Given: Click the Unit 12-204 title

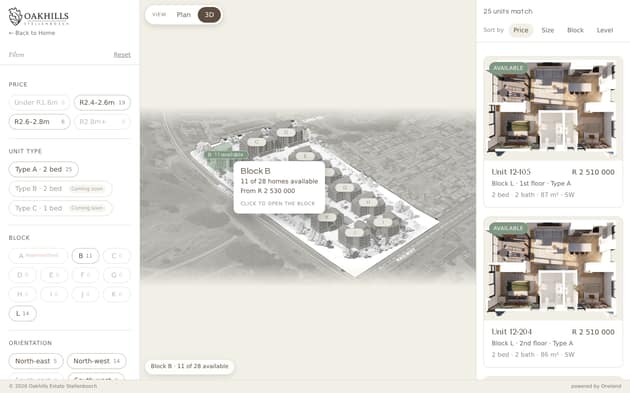Looking at the screenshot, I should click(511, 332).
